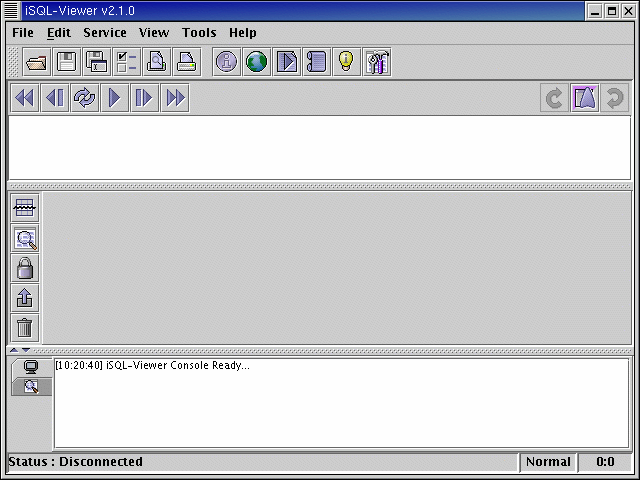Open the View menu
The height and width of the screenshot is (480, 640).
coord(154,33)
